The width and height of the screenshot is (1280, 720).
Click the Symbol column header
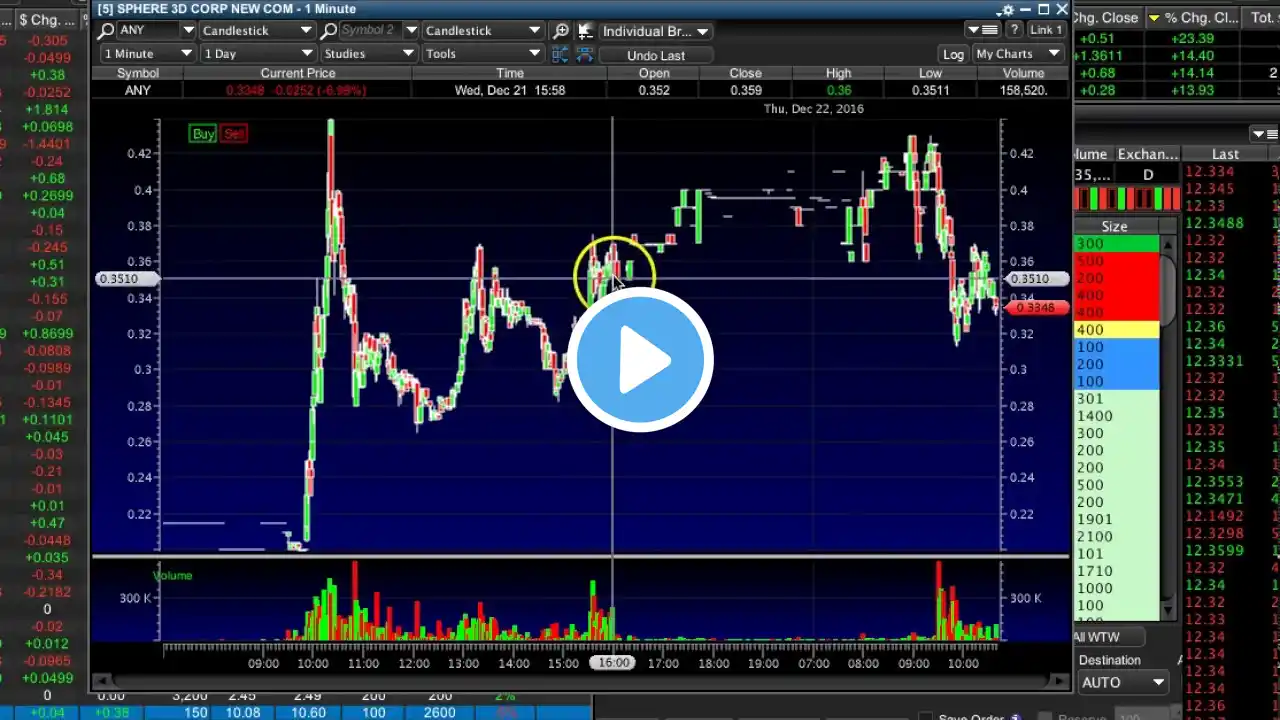[137, 73]
